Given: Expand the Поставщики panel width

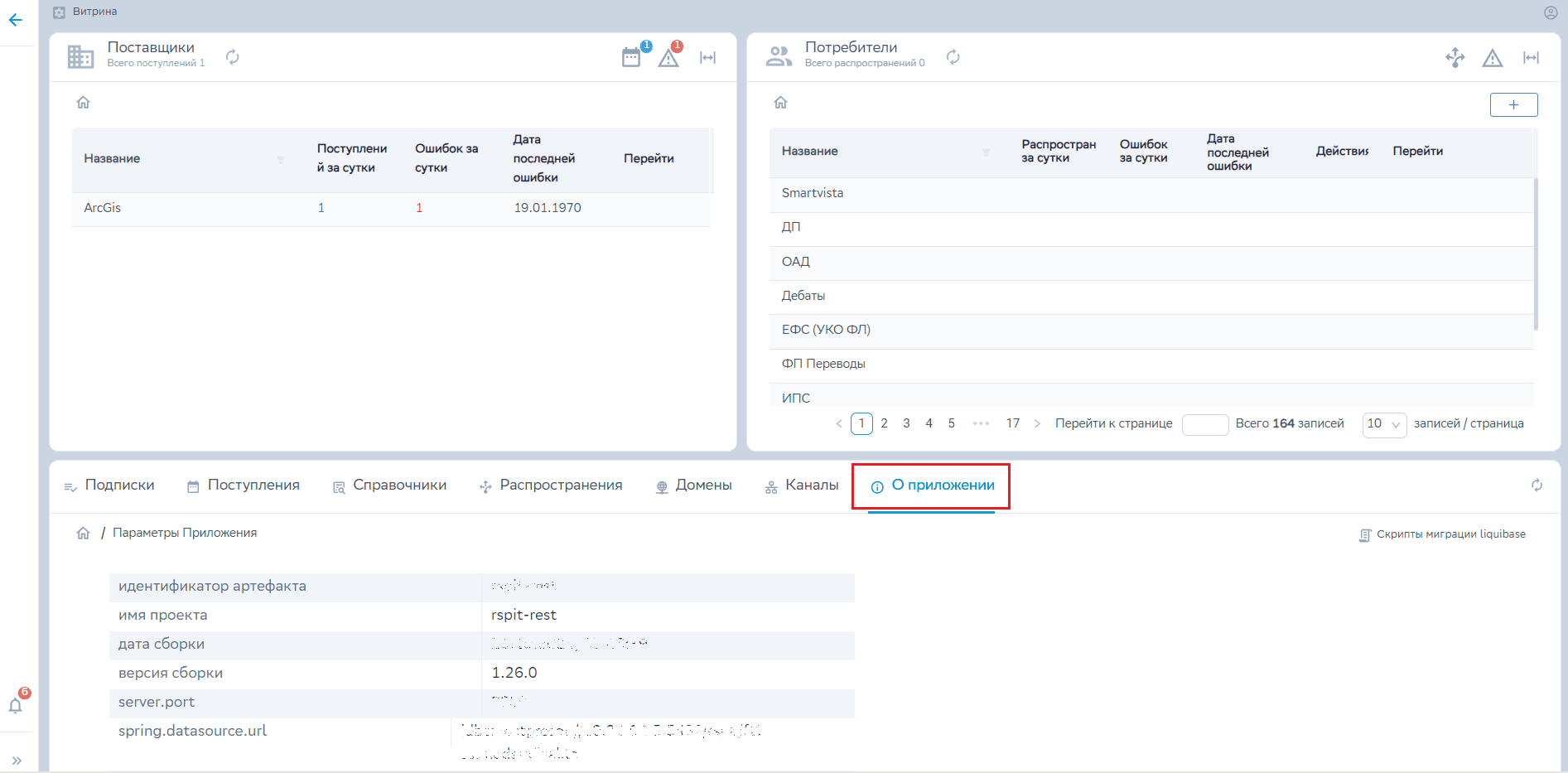Looking at the screenshot, I should coord(707,57).
